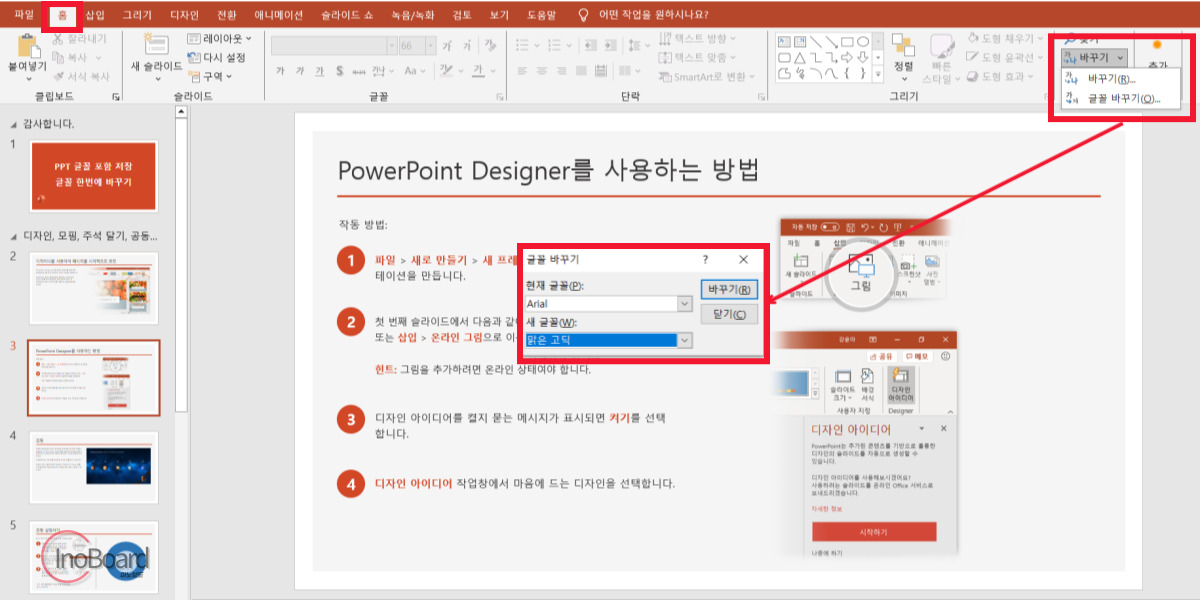
Task: Open Text Direction (텍스트 방향) dropdown
Action: coord(698,39)
